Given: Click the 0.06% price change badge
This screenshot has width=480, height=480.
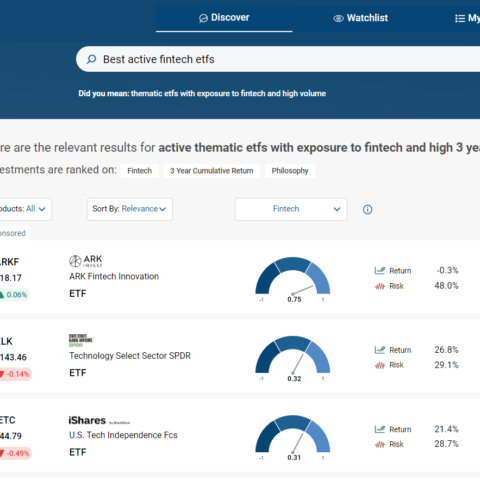Looking at the screenshot, I should click(x=14, y=295).
